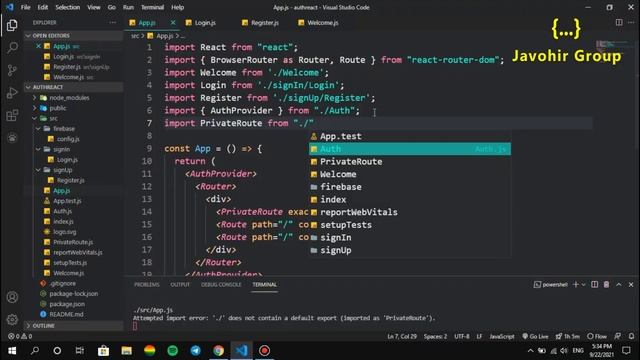Close the terminal panel

click(x=631, y=284)
